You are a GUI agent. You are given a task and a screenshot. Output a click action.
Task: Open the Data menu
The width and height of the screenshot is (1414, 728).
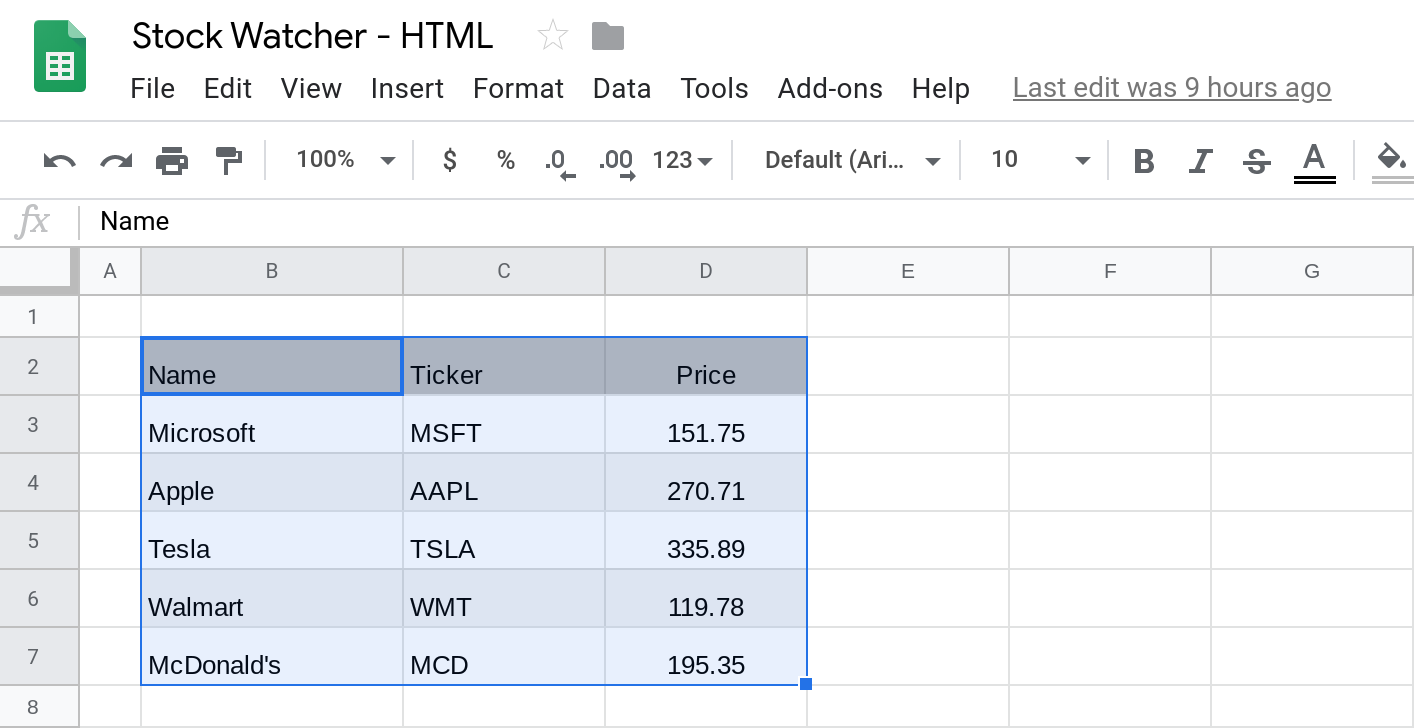click(x=622, y=88)
